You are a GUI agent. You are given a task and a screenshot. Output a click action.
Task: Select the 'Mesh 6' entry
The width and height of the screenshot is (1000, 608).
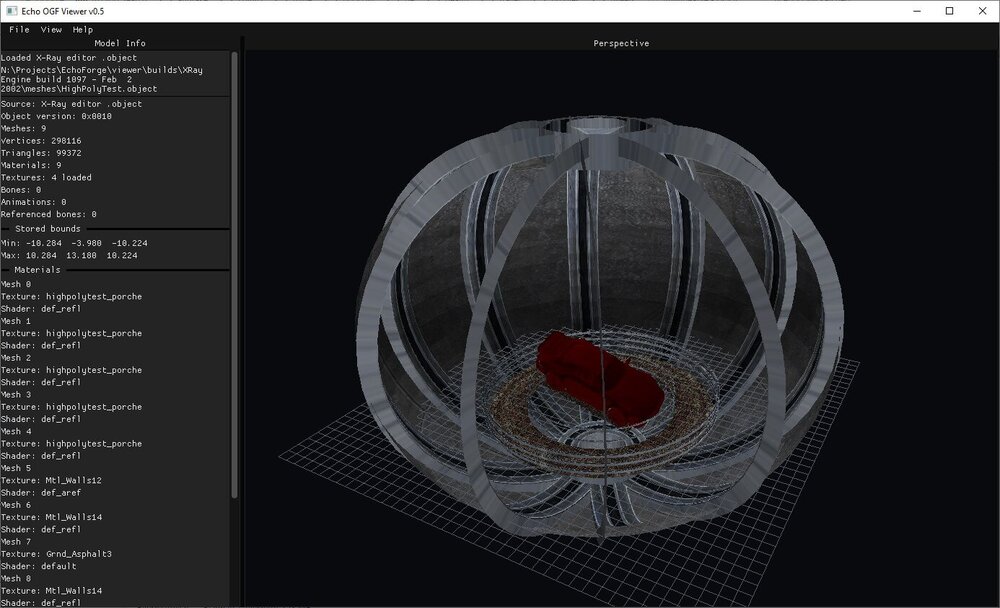[16, 505]
